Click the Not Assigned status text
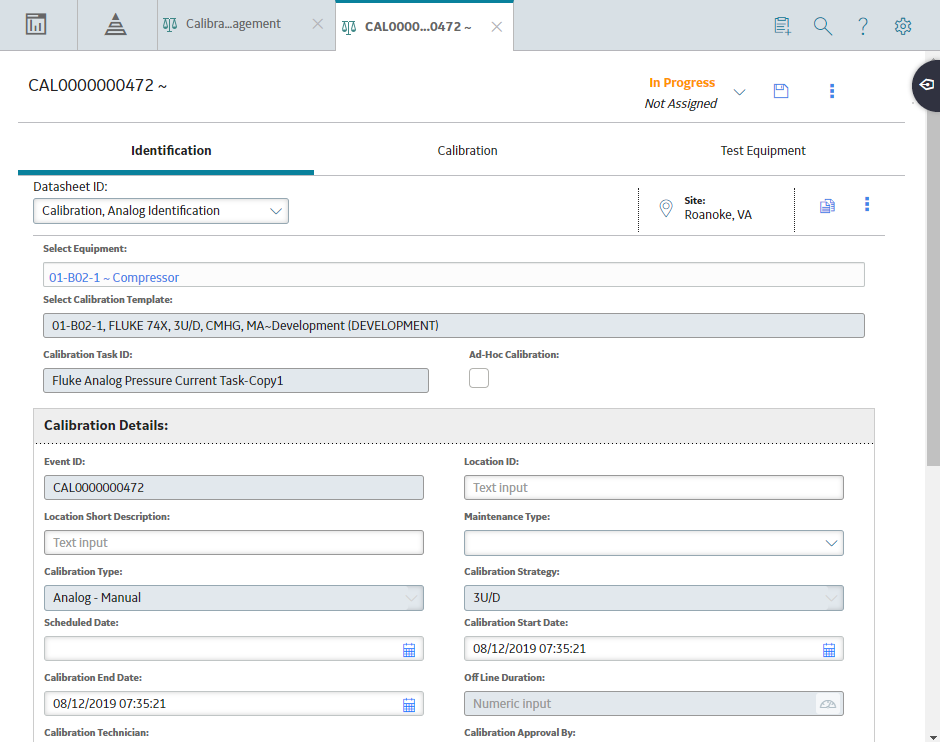 pyautogui.click(x=680, y=104)
